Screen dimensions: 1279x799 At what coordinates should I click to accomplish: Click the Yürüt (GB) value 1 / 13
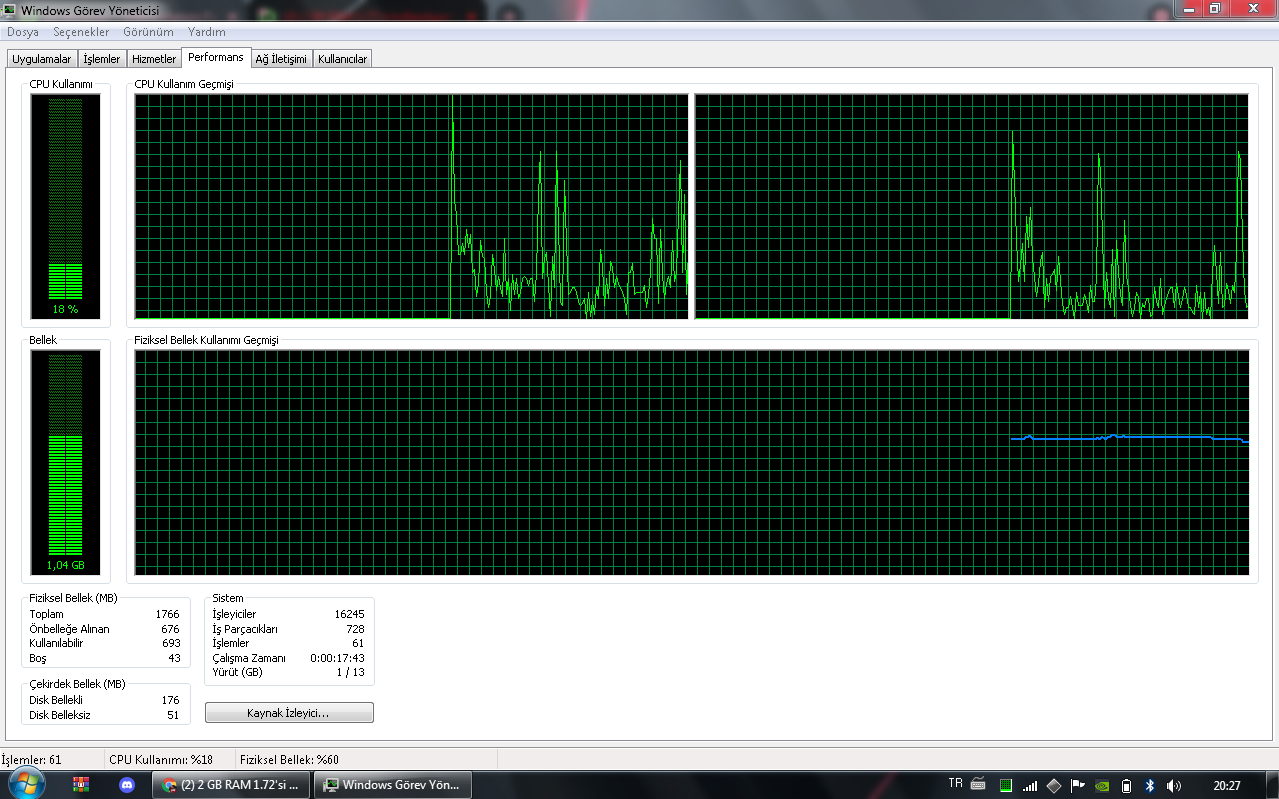coord(350,672)
